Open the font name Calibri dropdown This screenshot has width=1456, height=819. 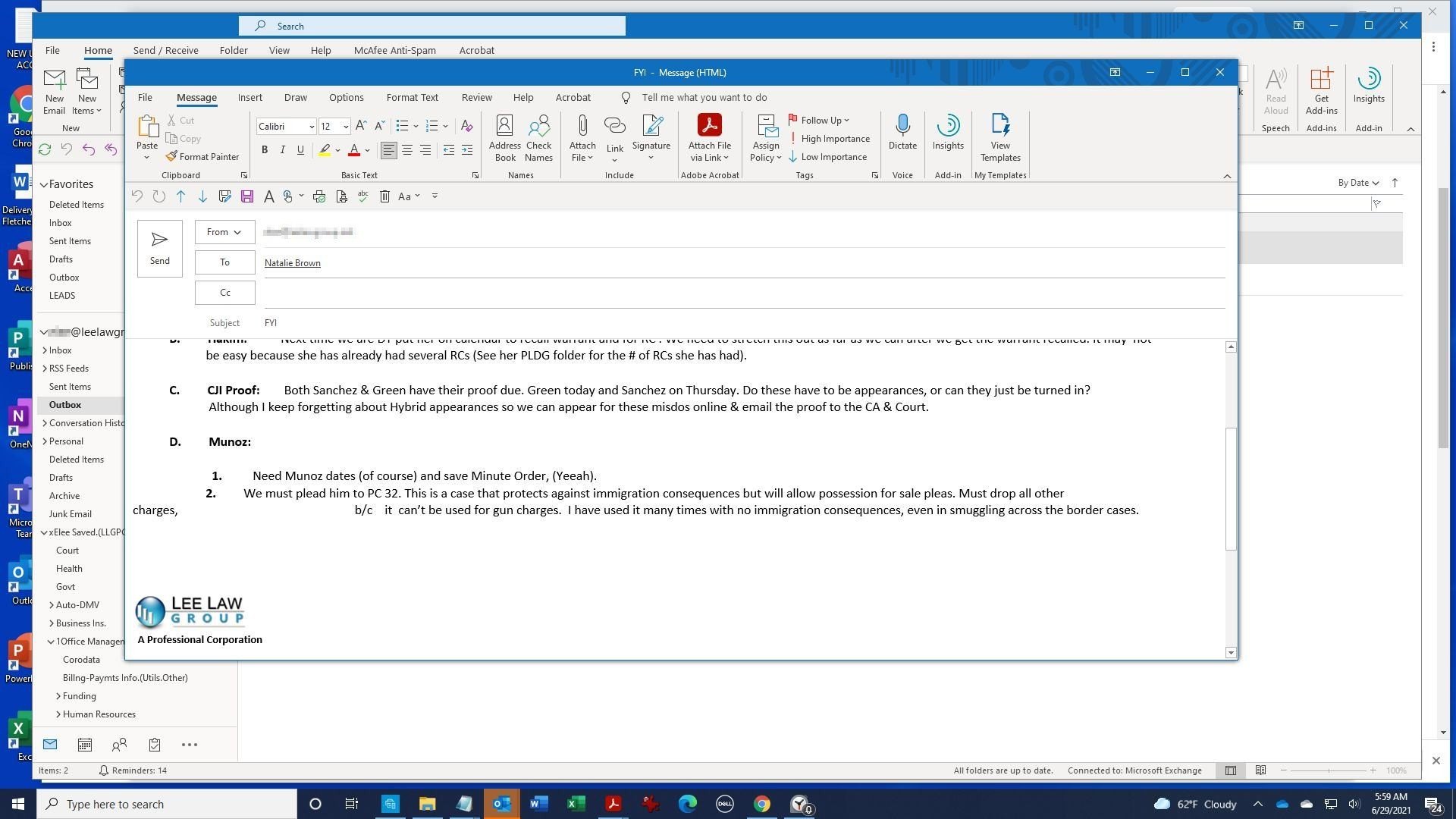[311, 127]
